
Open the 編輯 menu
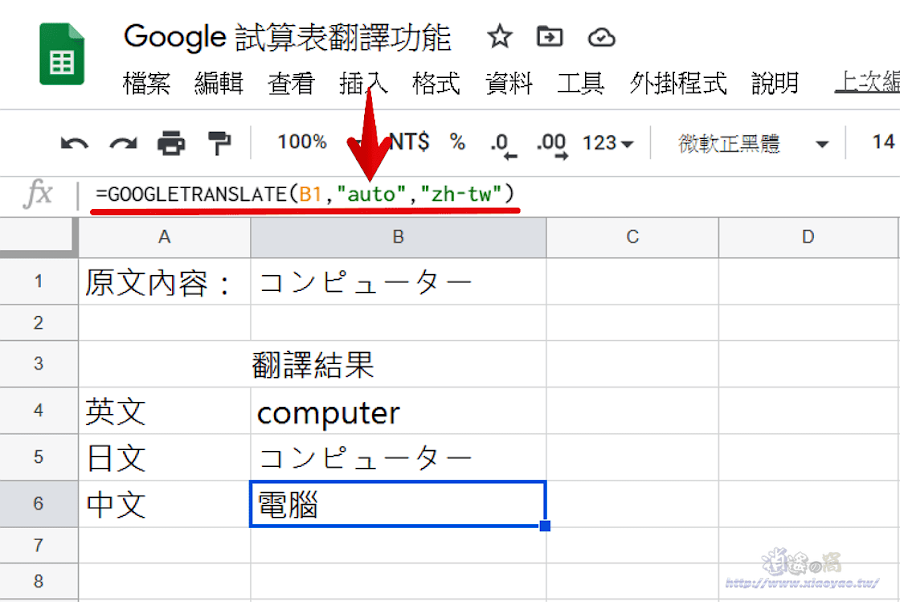pos(219,83)
